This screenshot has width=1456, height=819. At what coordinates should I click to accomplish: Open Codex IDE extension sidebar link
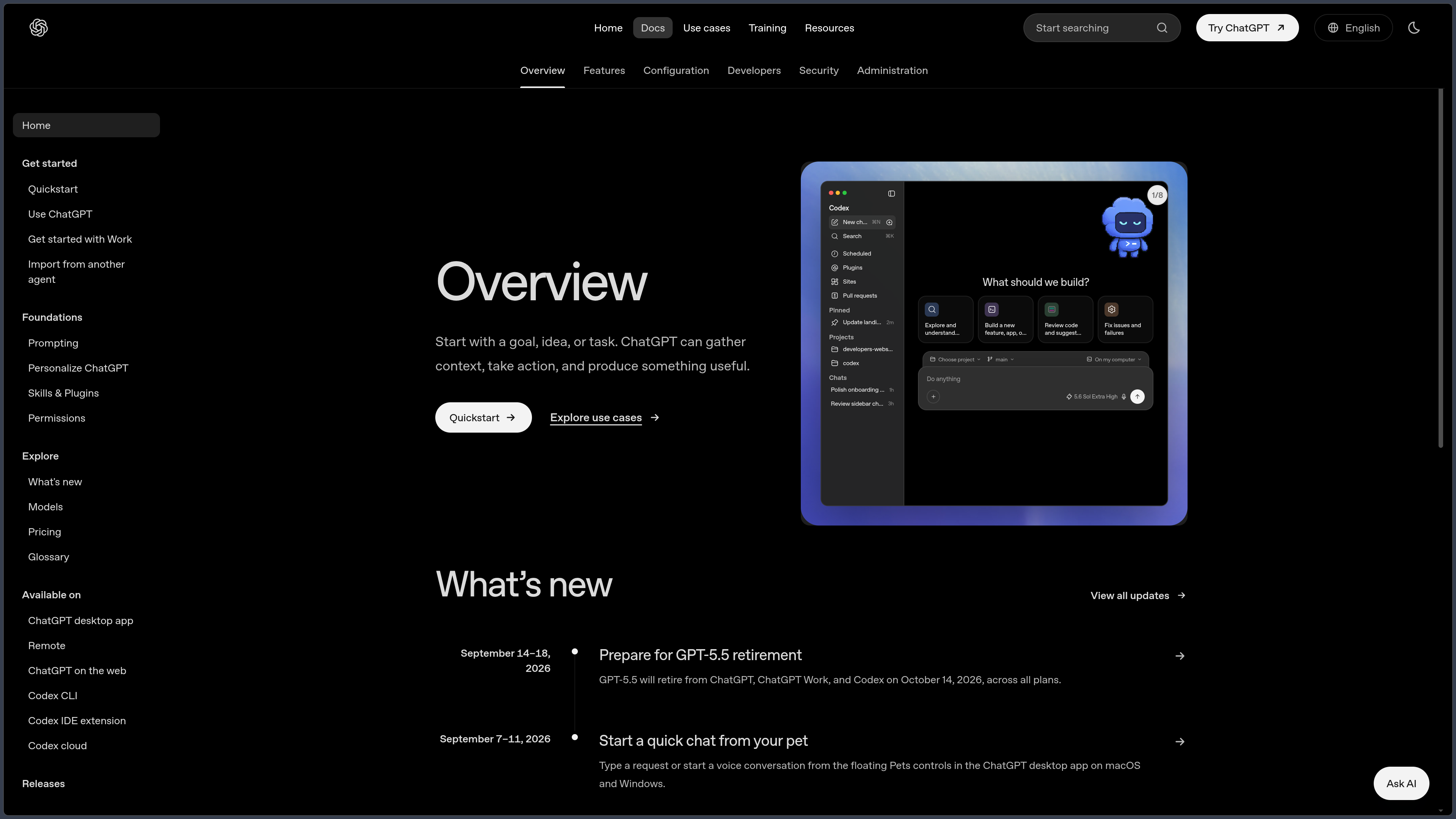pos(77,721)
